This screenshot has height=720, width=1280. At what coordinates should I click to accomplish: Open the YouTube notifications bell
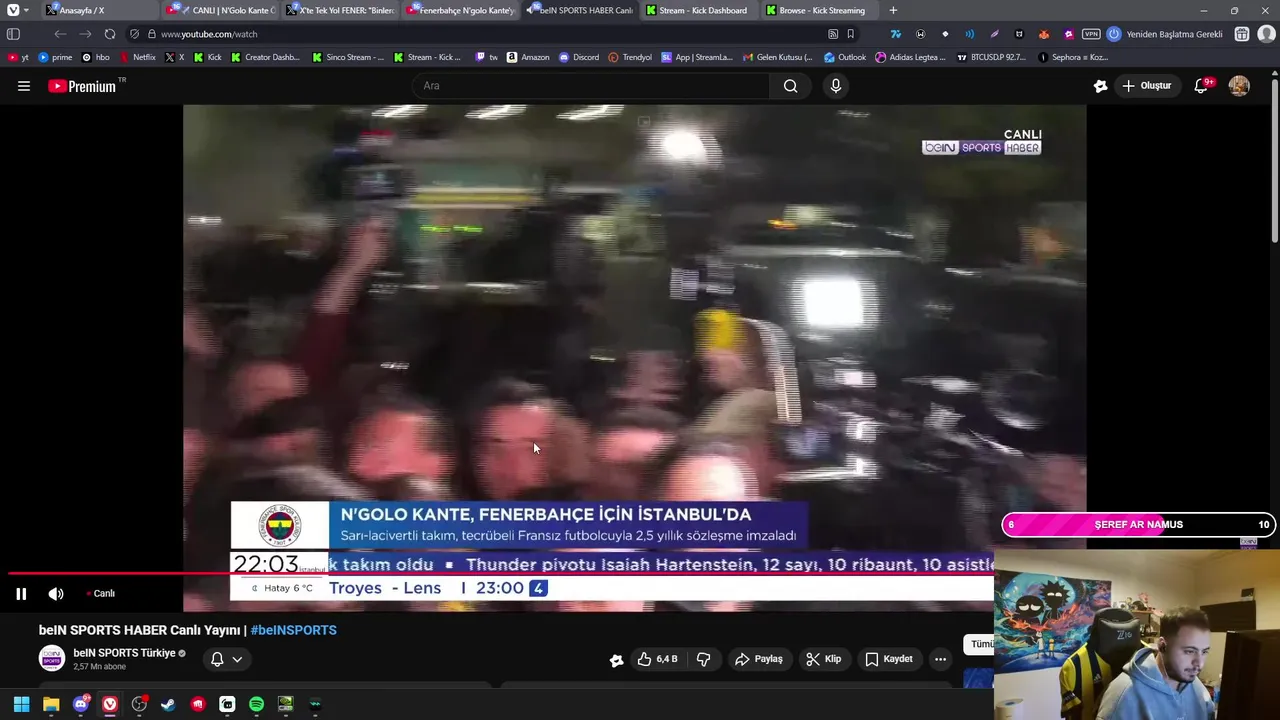pyautogui.click(x=1201, y=86)
